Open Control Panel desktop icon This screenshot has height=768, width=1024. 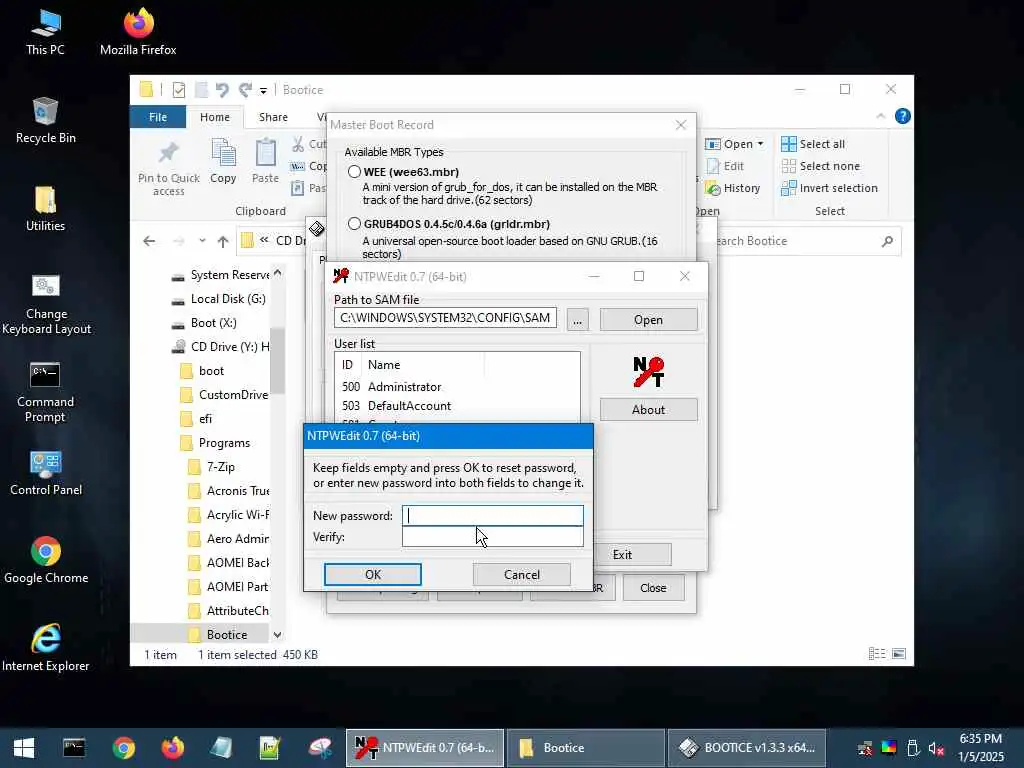pos(46,473)
